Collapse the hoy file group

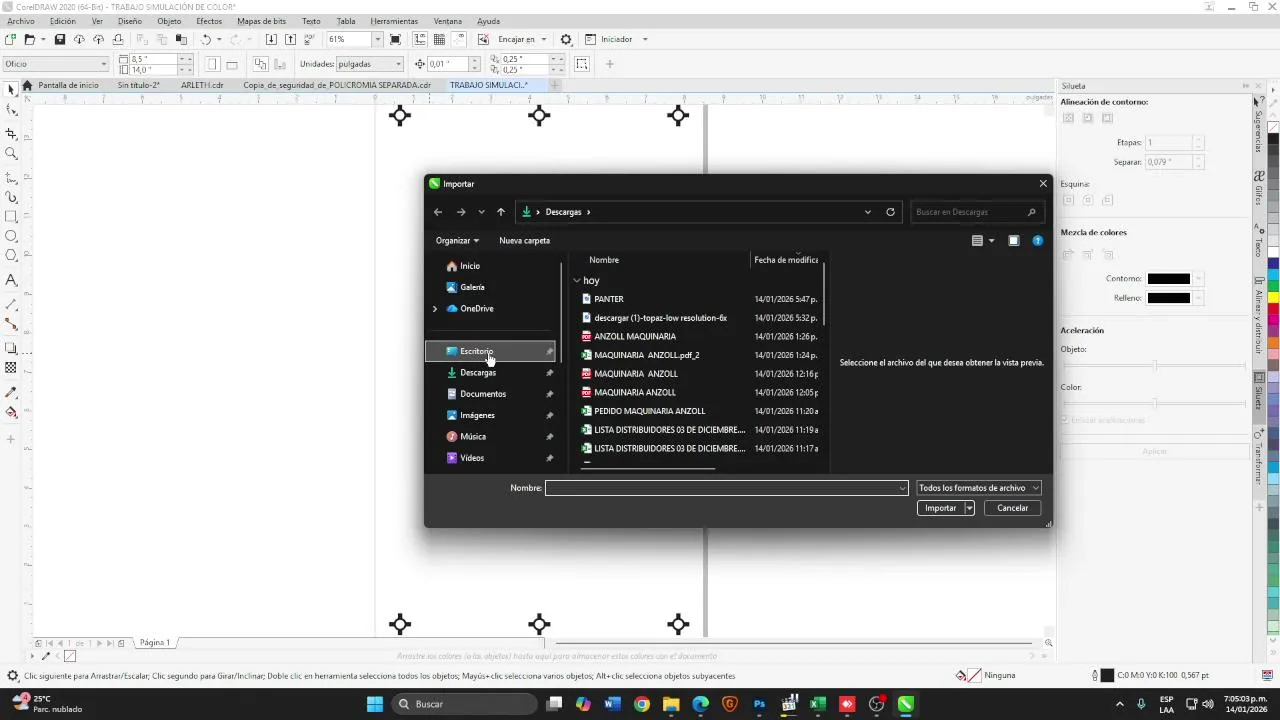(577, 281)
